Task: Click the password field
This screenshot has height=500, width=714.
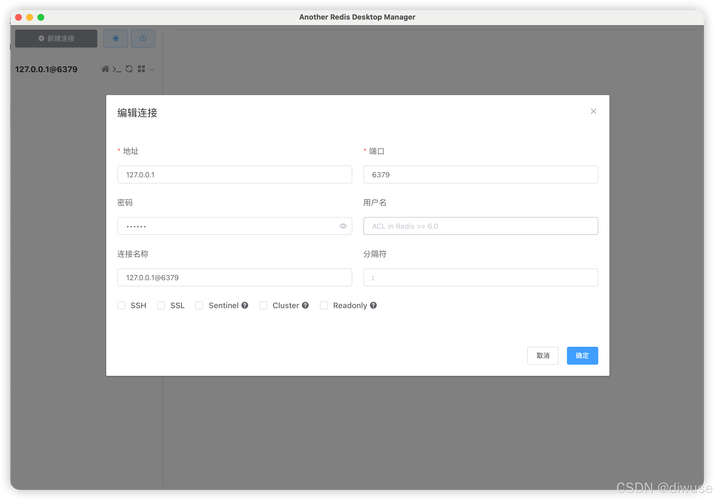Action: 235,226
